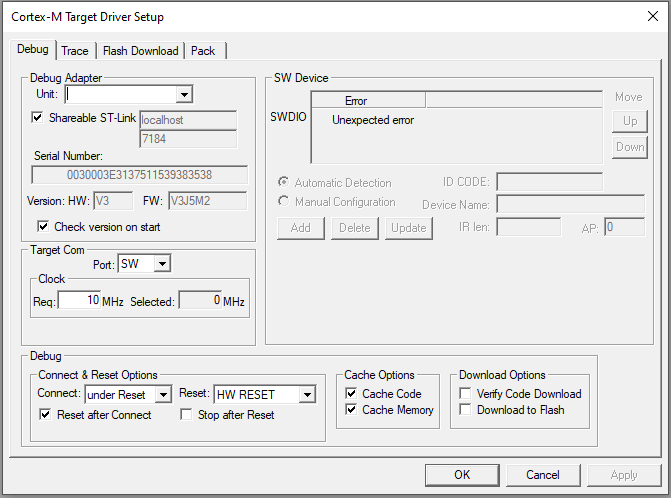Click the 7184 port number field
This screenshot has width=671, height=498.
[x=188, y=139]
